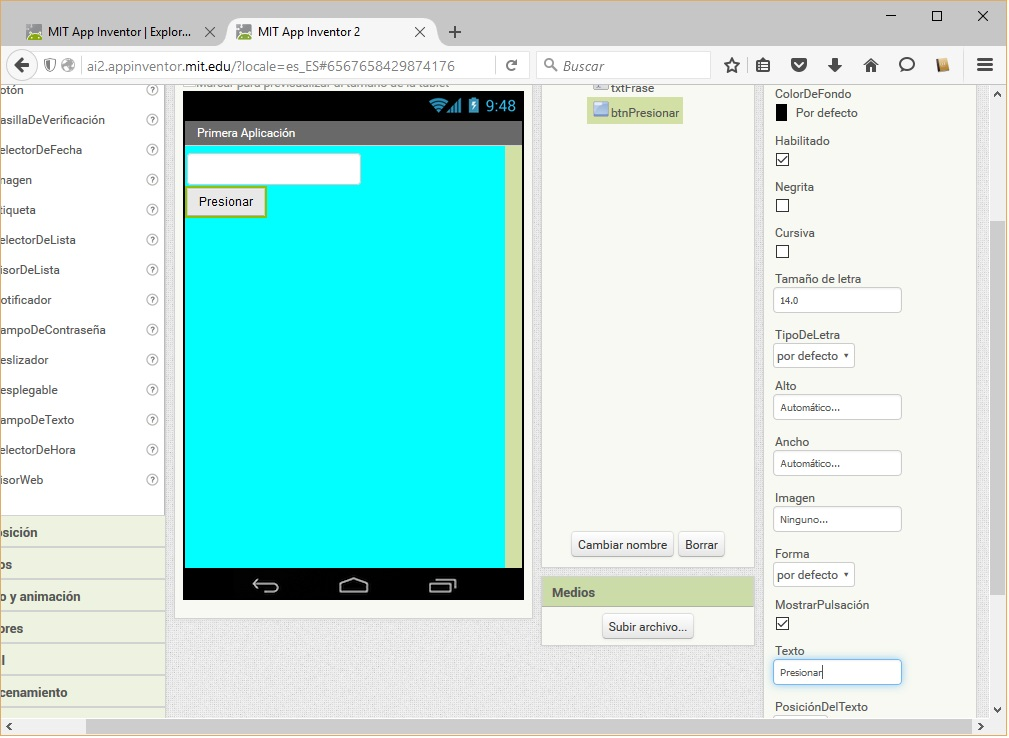The height and width of the screenshot is (738, 1009).
Task: Click the page reload icon
Action: [511, 65]
